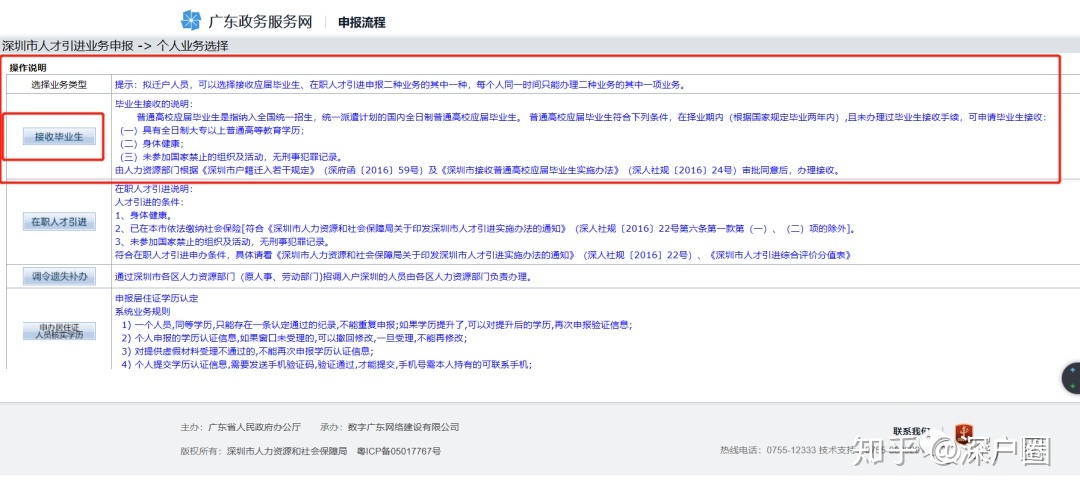Viewport: 1080px width, 496px height.
Task: Click rule 4) 个人提交学历认证信息 line
Action: tap(326, 364)
